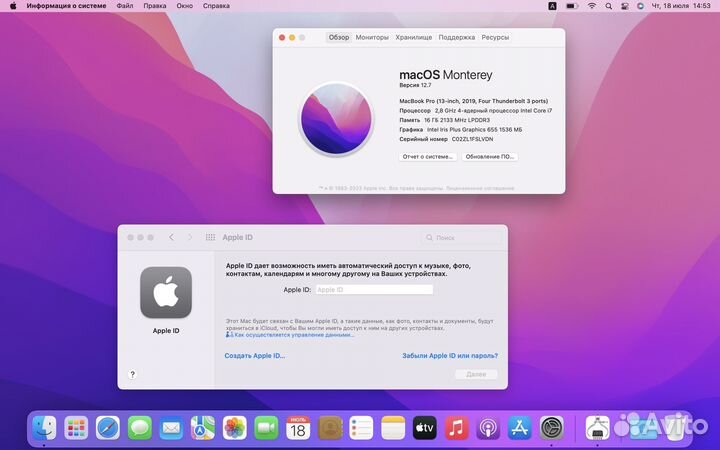Select the Обзор tab
The width and height of the screenshot is (720, 450).
pos(339,37)
